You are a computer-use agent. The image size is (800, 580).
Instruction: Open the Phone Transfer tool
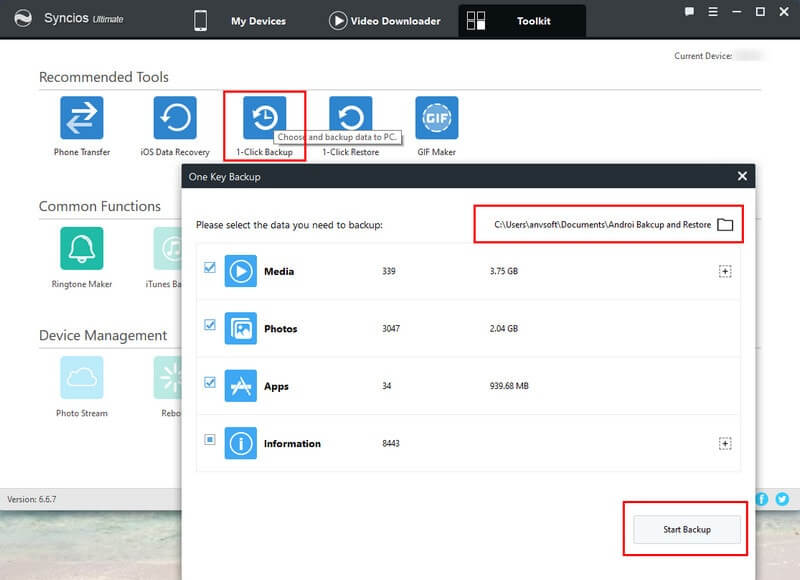point(82,118)
